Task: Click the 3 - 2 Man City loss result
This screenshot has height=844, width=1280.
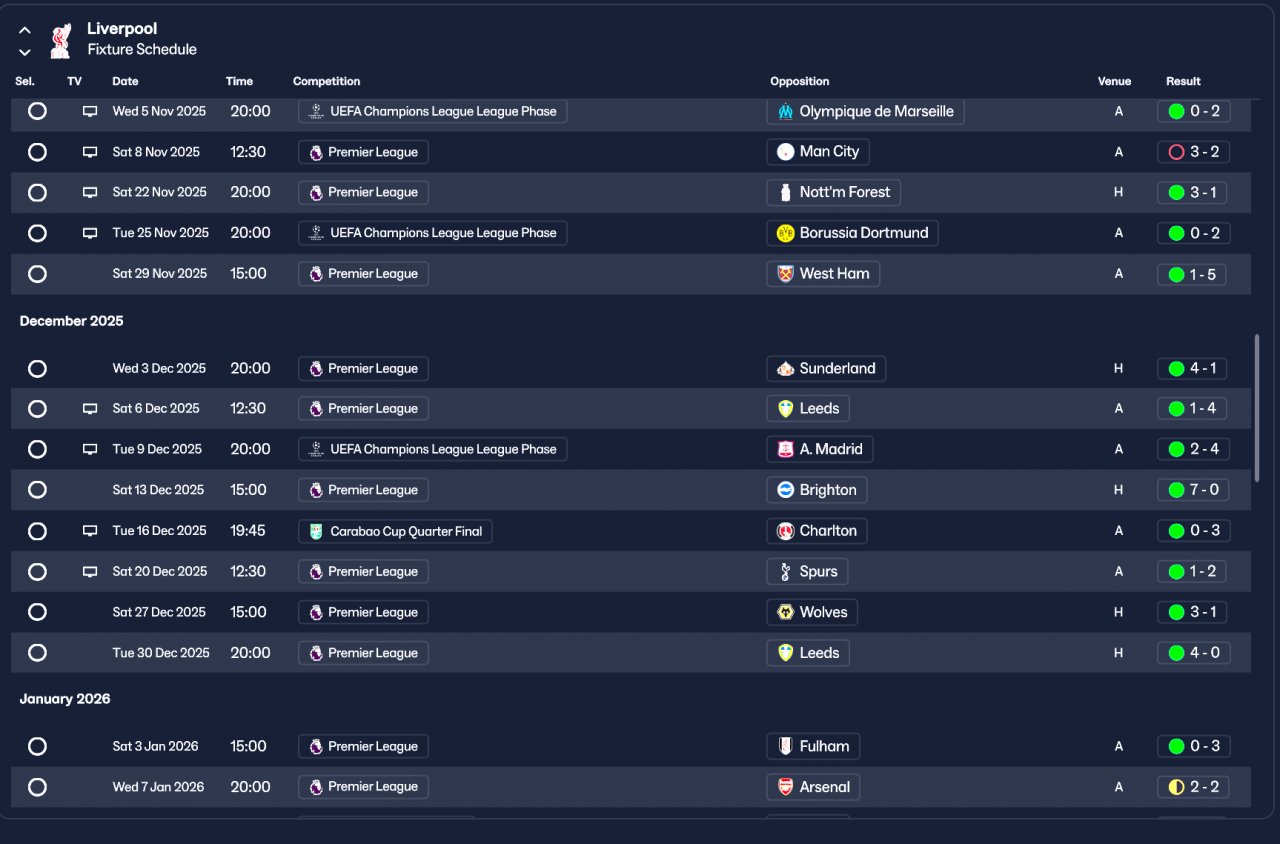Action: [1193, 152]
